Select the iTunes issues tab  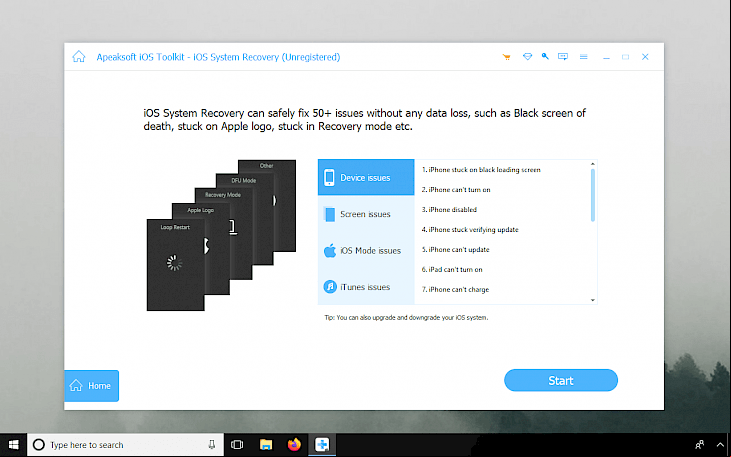tap(366, 287)
